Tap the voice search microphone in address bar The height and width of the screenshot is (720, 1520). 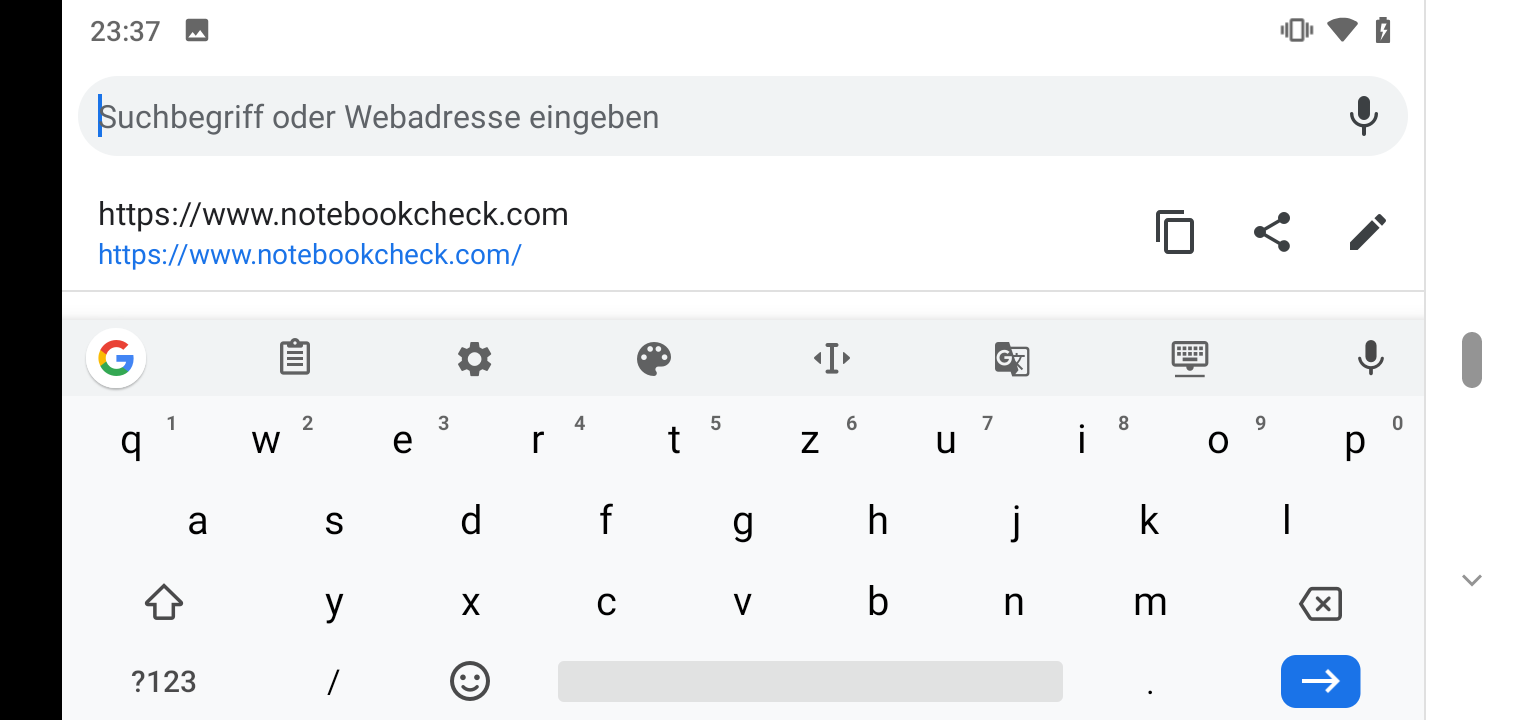pos(1363,116)
